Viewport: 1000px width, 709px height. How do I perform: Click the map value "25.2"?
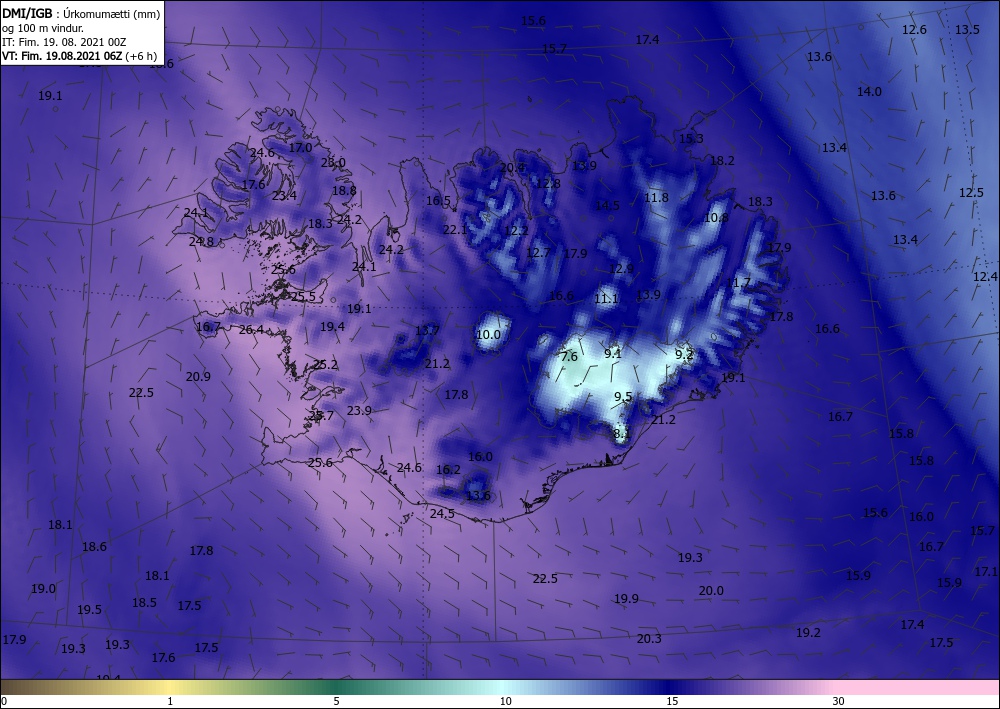pyautogui.click(x=325, y=365)
